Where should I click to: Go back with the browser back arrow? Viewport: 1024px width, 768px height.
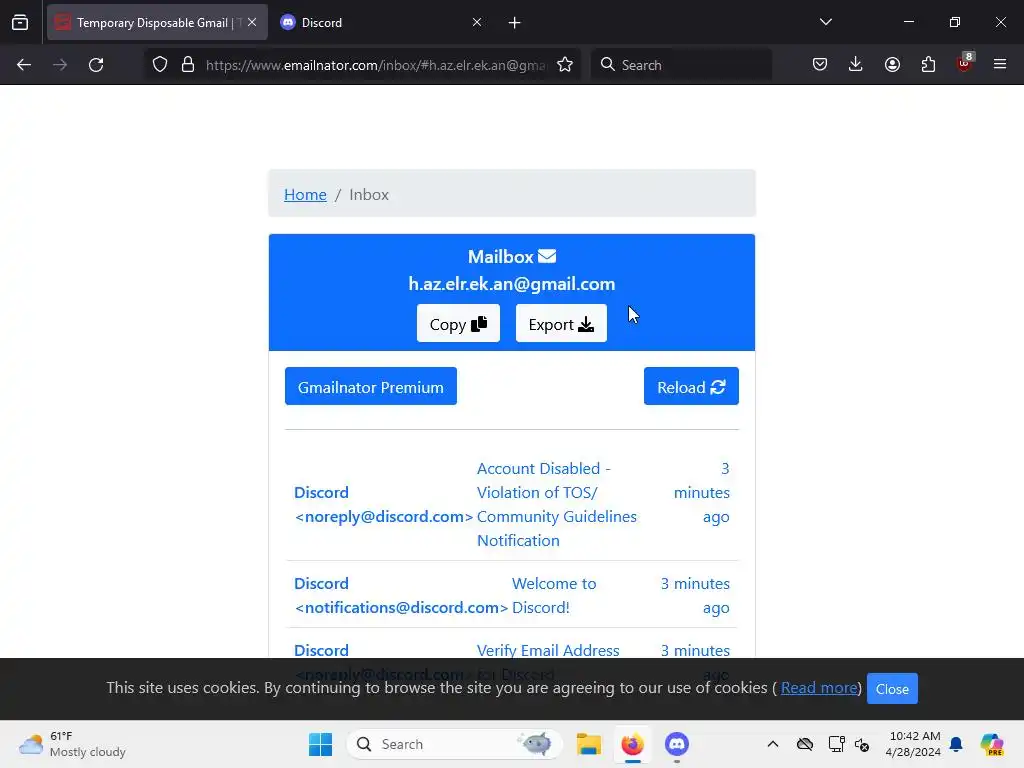pyautogui.click(x=24, y=65)
